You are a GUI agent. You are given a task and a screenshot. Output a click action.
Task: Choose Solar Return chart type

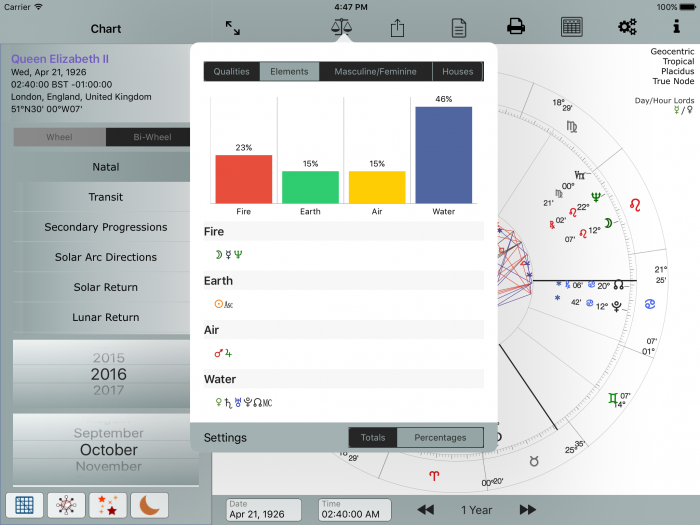point(106,287)
